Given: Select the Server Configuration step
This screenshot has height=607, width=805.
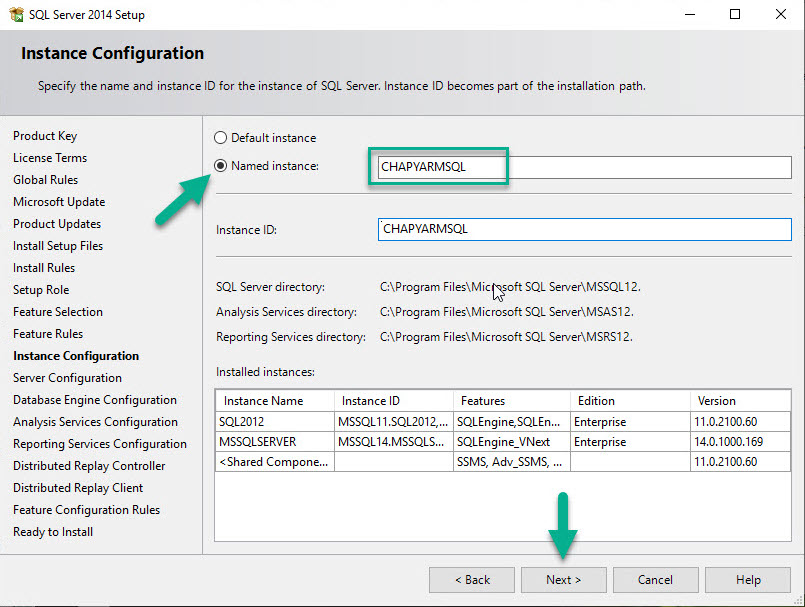Looking at the screenshot, I should (x=67, y=378).
